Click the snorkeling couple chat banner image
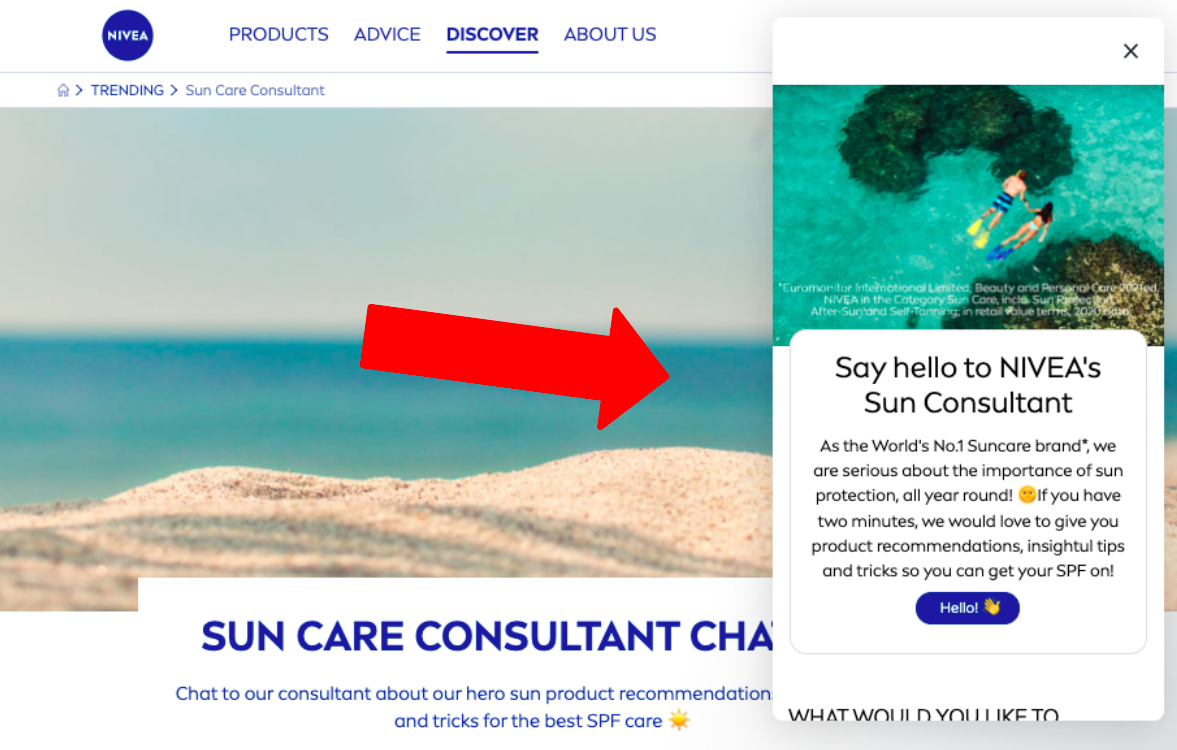The image size is (1177, 750). click(968, 207)
